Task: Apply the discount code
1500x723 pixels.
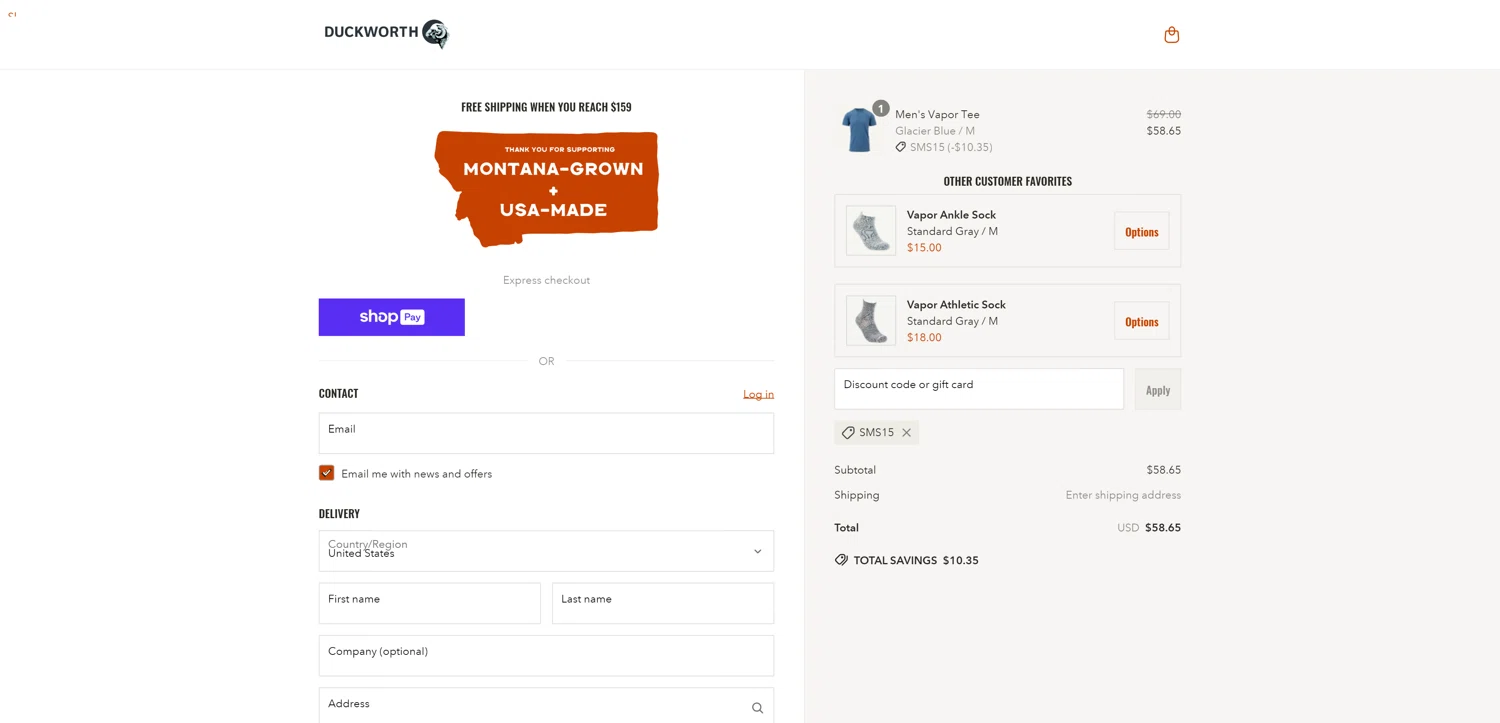Action: (x=1157, y=389)
